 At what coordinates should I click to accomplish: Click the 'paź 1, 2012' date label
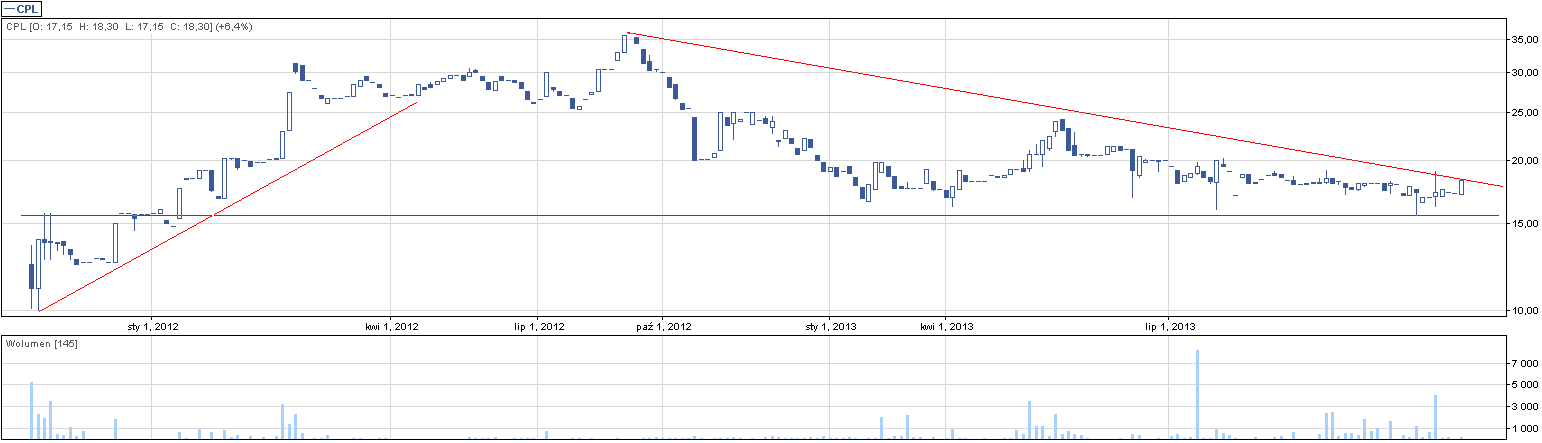664,326
